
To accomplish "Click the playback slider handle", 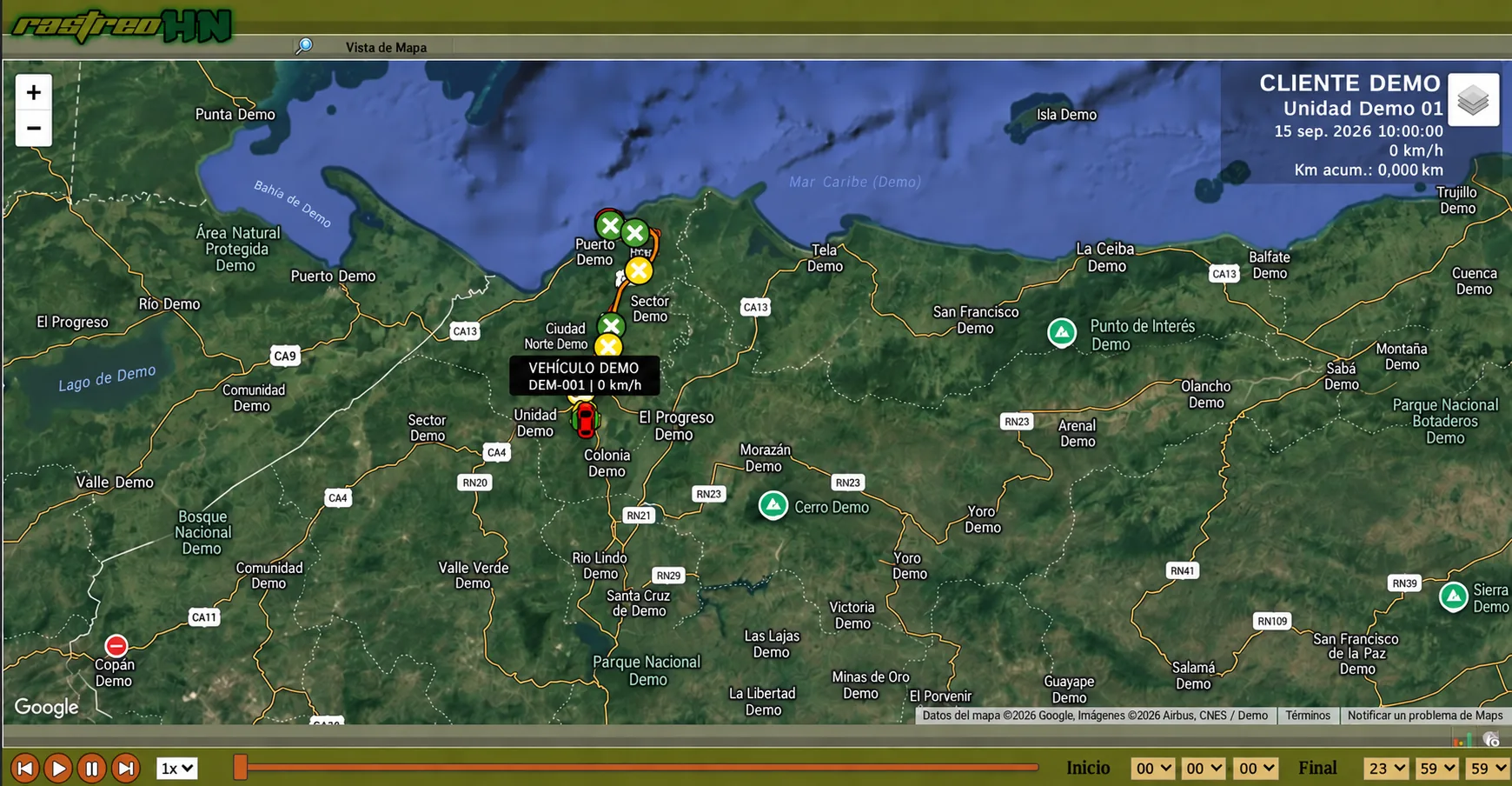I will [x=241, y=767].
